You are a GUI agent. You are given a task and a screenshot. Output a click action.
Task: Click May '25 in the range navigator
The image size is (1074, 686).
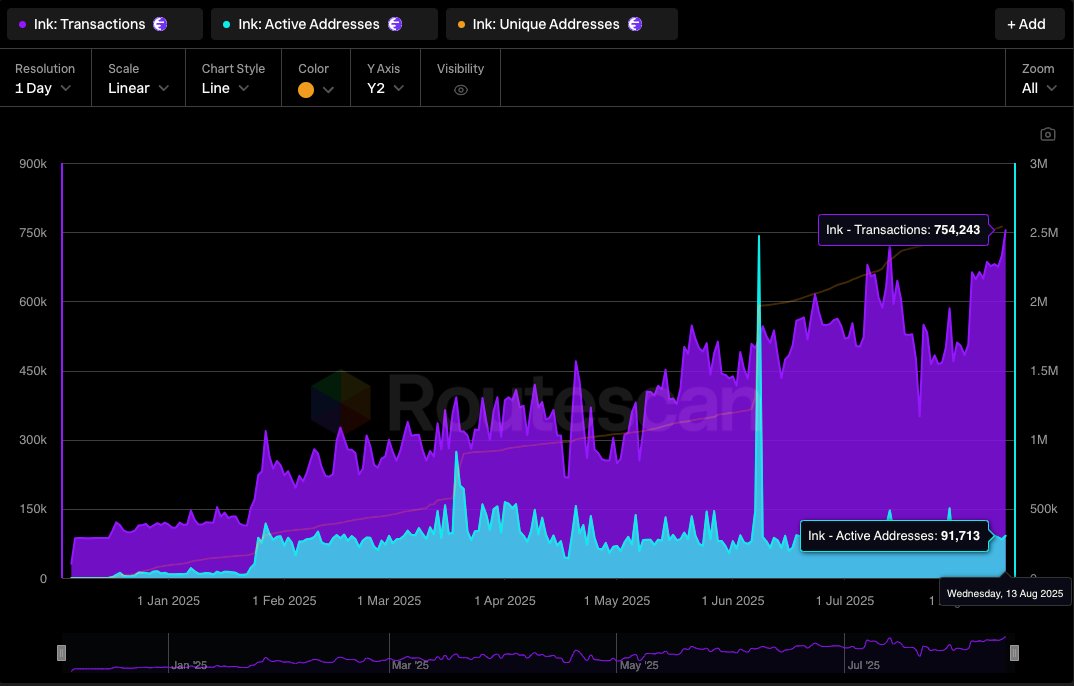pyautogui.click(x=638, y=665)
